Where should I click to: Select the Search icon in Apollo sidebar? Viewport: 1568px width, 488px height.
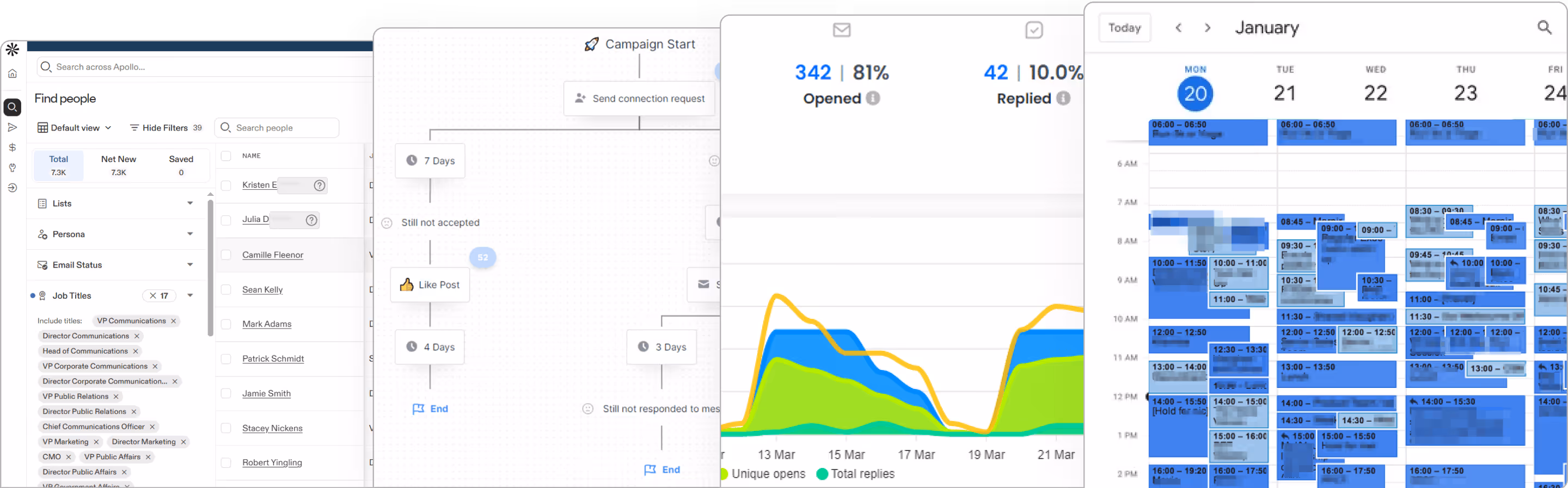pos(12,107)
